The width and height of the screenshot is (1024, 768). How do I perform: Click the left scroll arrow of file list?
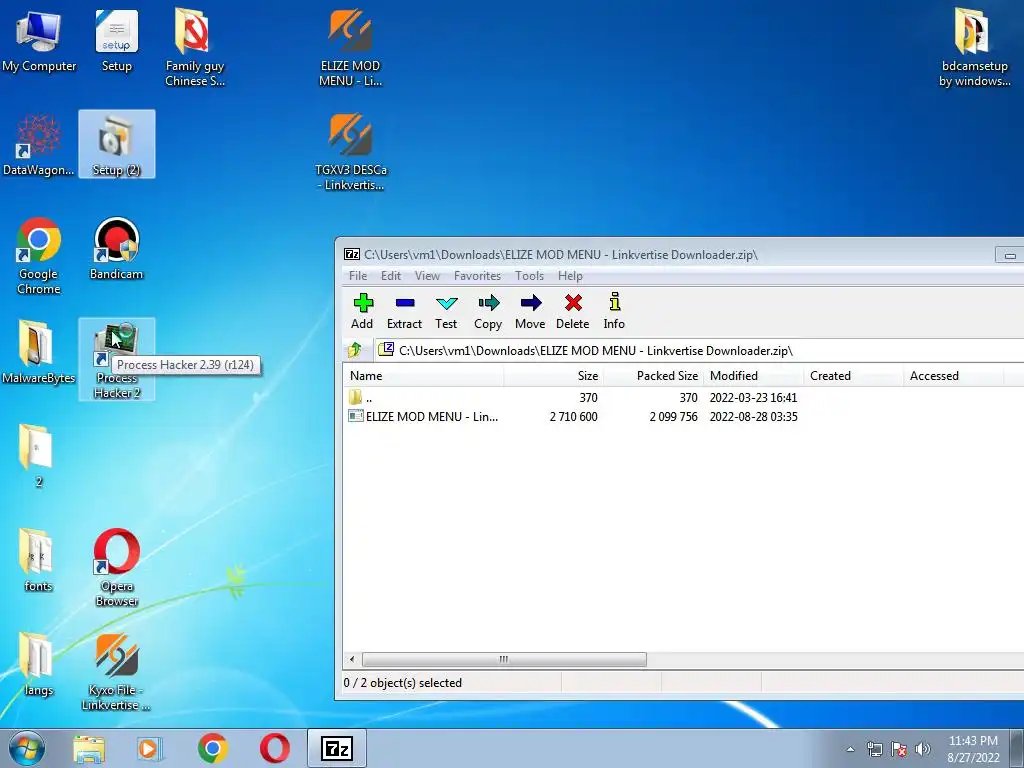coord(352,659)
